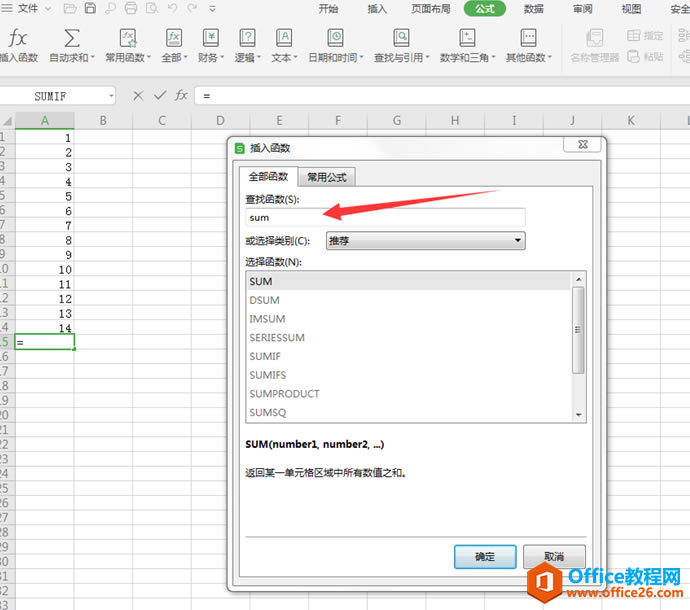This screenshot has width=690, height=610.
Task: Expand the quick access toolbar customize arrow
Action: tap(213, 8)
